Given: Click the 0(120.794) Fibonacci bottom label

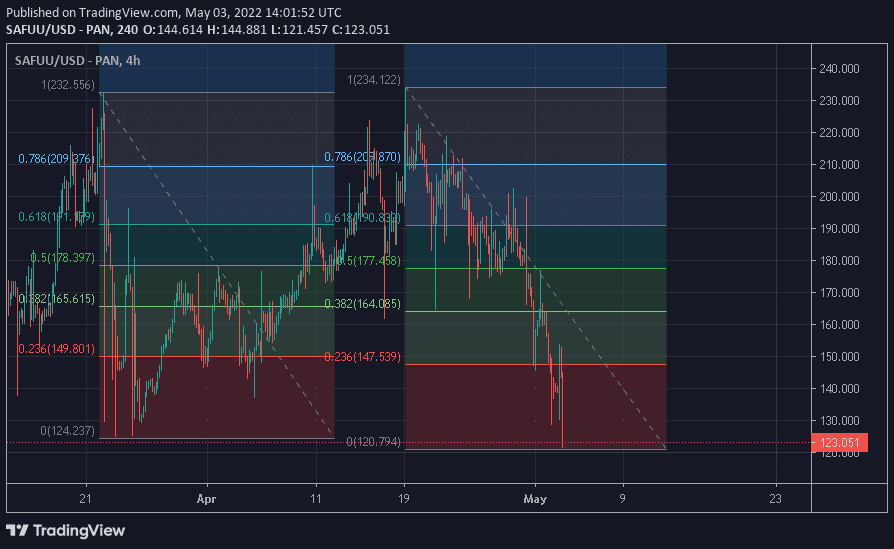Looking at the screenshot, I should (374, 441).
